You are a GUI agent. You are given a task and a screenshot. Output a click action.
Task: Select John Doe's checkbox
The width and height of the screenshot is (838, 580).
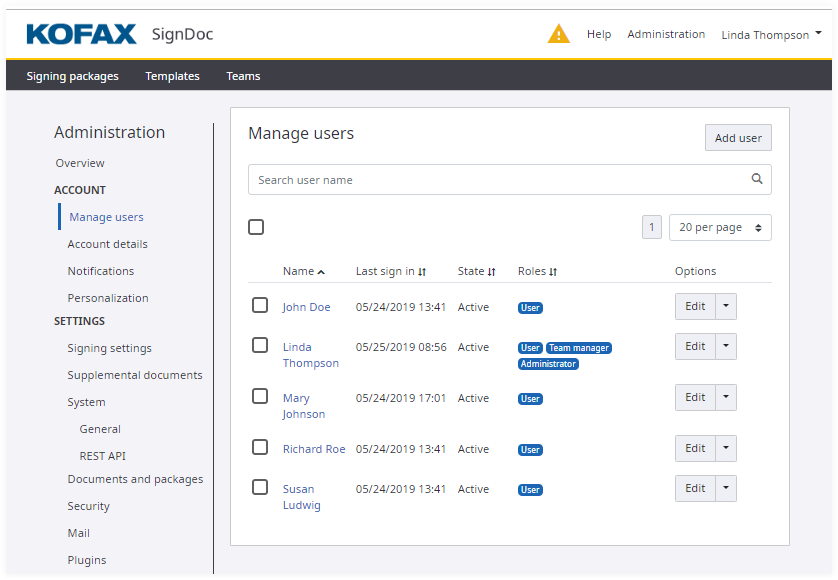(x=260, y=305)
